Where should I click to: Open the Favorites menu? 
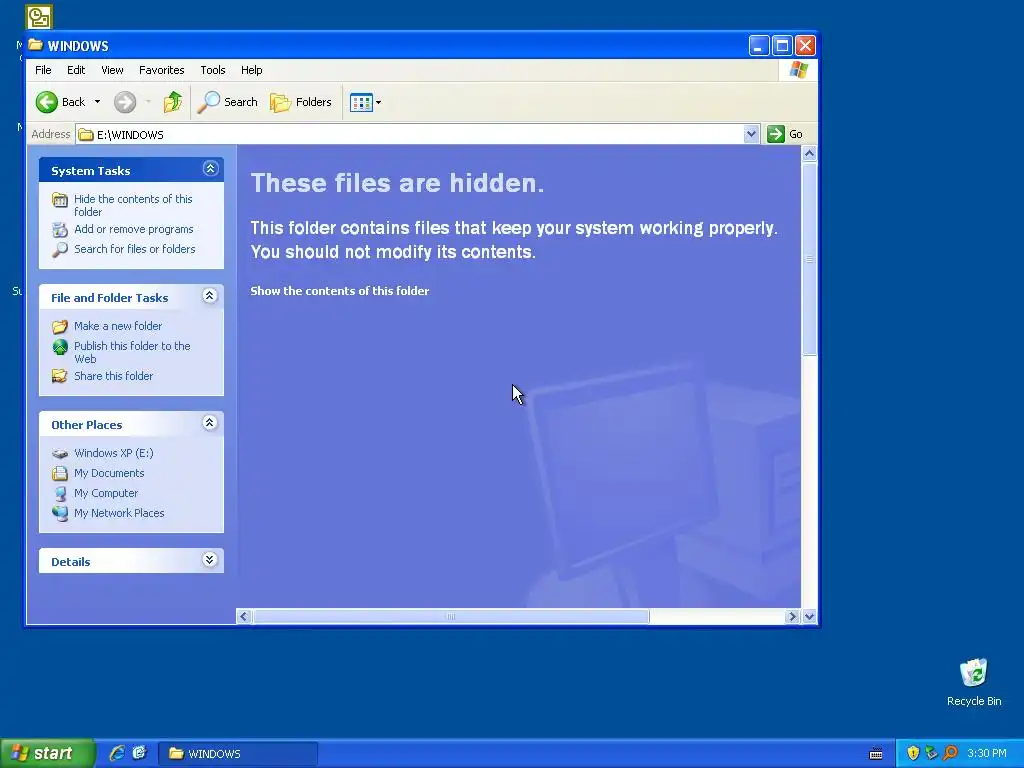pyautogui.click(x=161, y=70)
